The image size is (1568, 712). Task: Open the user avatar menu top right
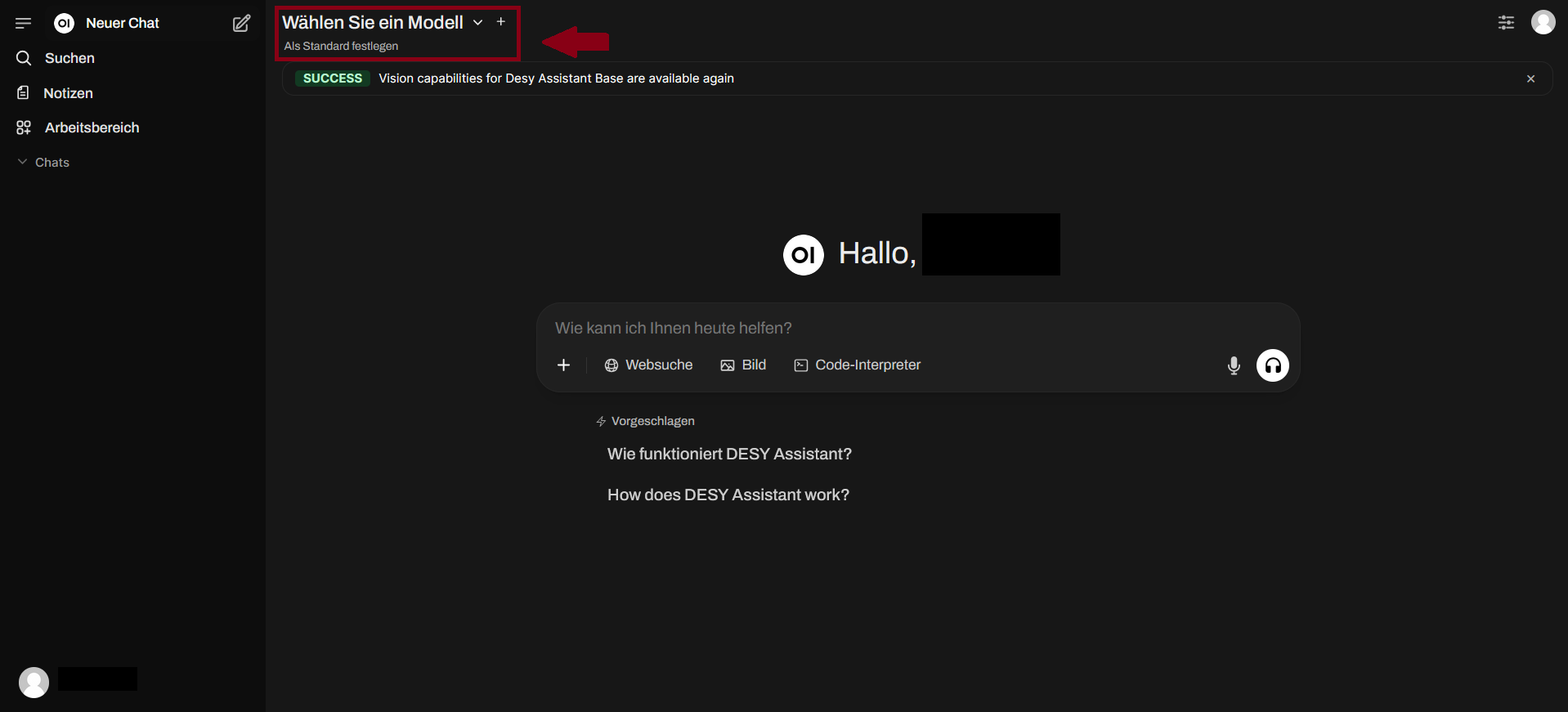pos(1543,22)
